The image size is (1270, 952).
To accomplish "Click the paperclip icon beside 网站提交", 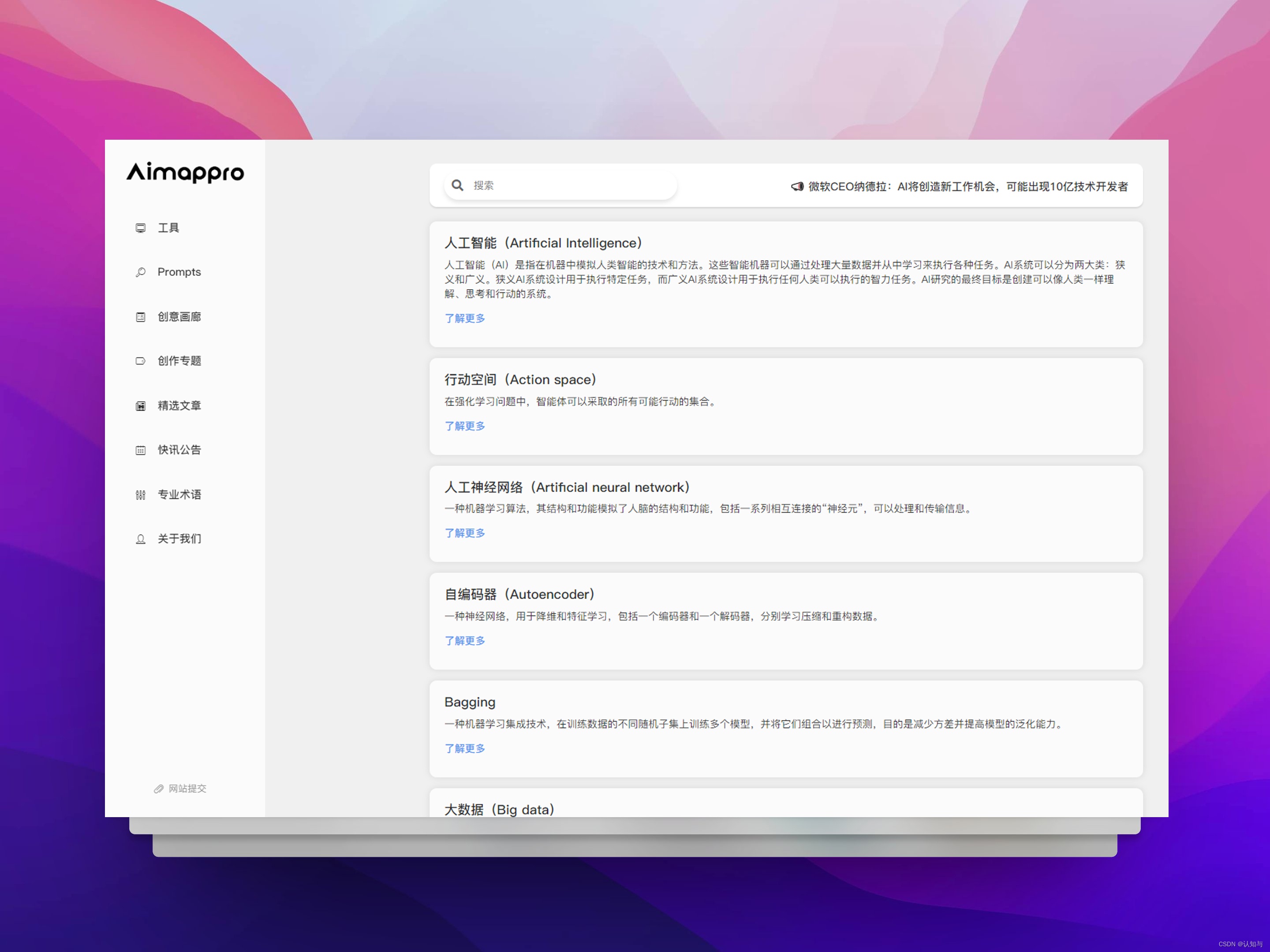I will (159, 789).
